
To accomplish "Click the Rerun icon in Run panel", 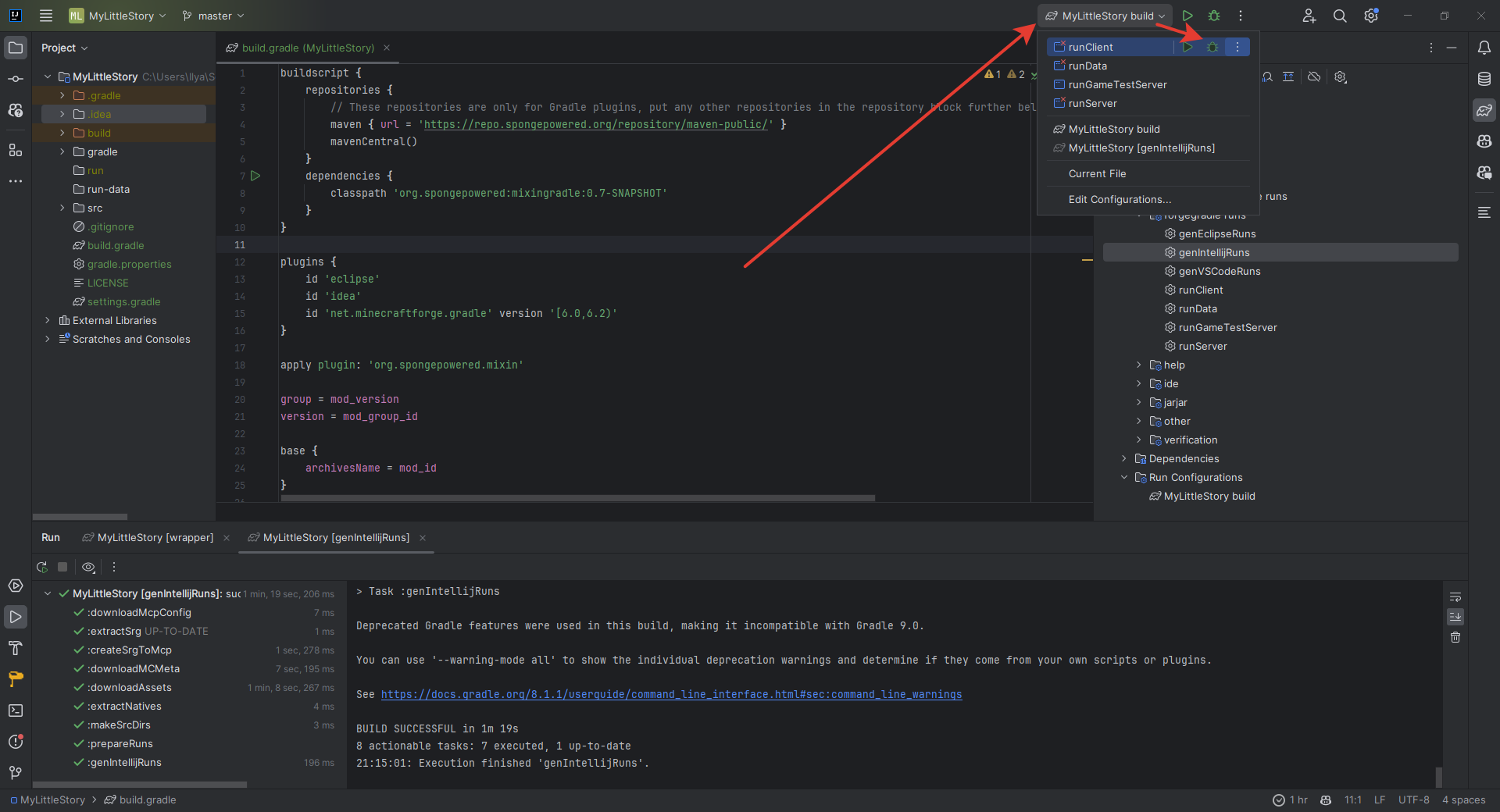I will tap(42, 567).
